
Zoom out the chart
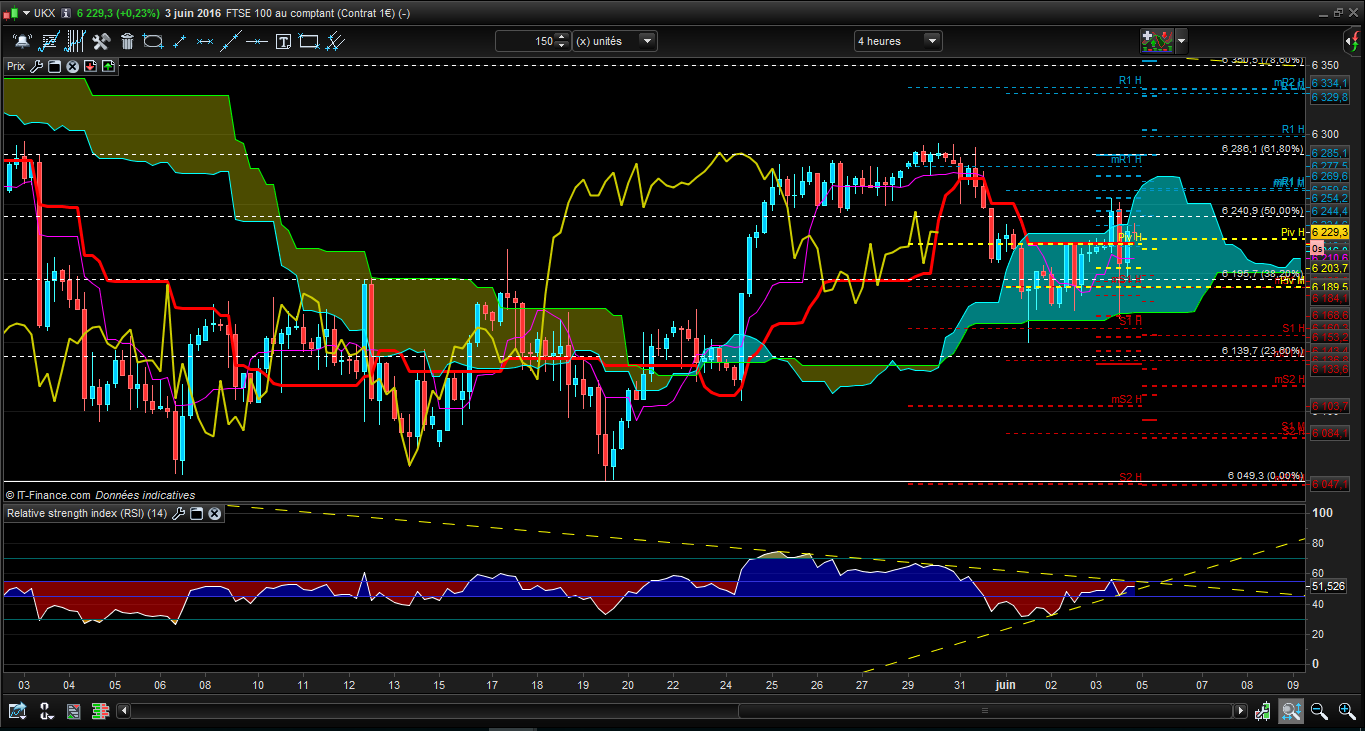[1319, 711]
